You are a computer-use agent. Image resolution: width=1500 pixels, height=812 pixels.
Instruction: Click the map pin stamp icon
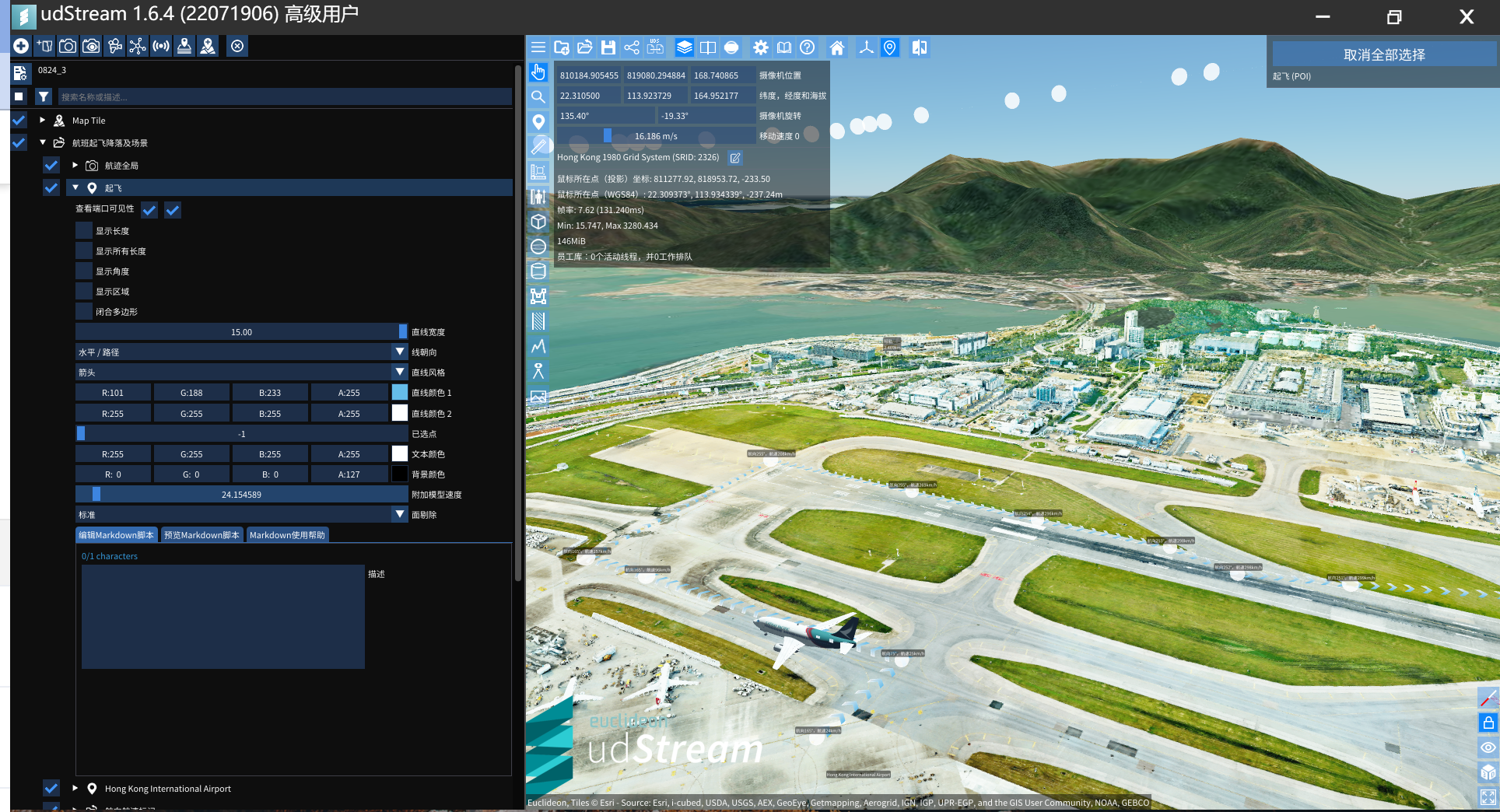click(184, 46)
